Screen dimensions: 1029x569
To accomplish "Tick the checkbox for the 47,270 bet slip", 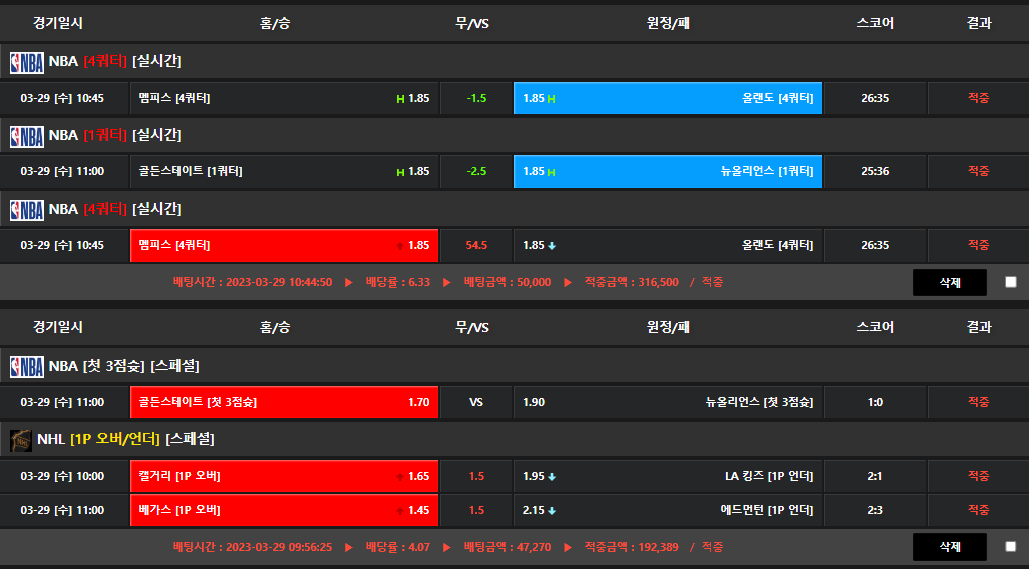I will click(1010, 547).
